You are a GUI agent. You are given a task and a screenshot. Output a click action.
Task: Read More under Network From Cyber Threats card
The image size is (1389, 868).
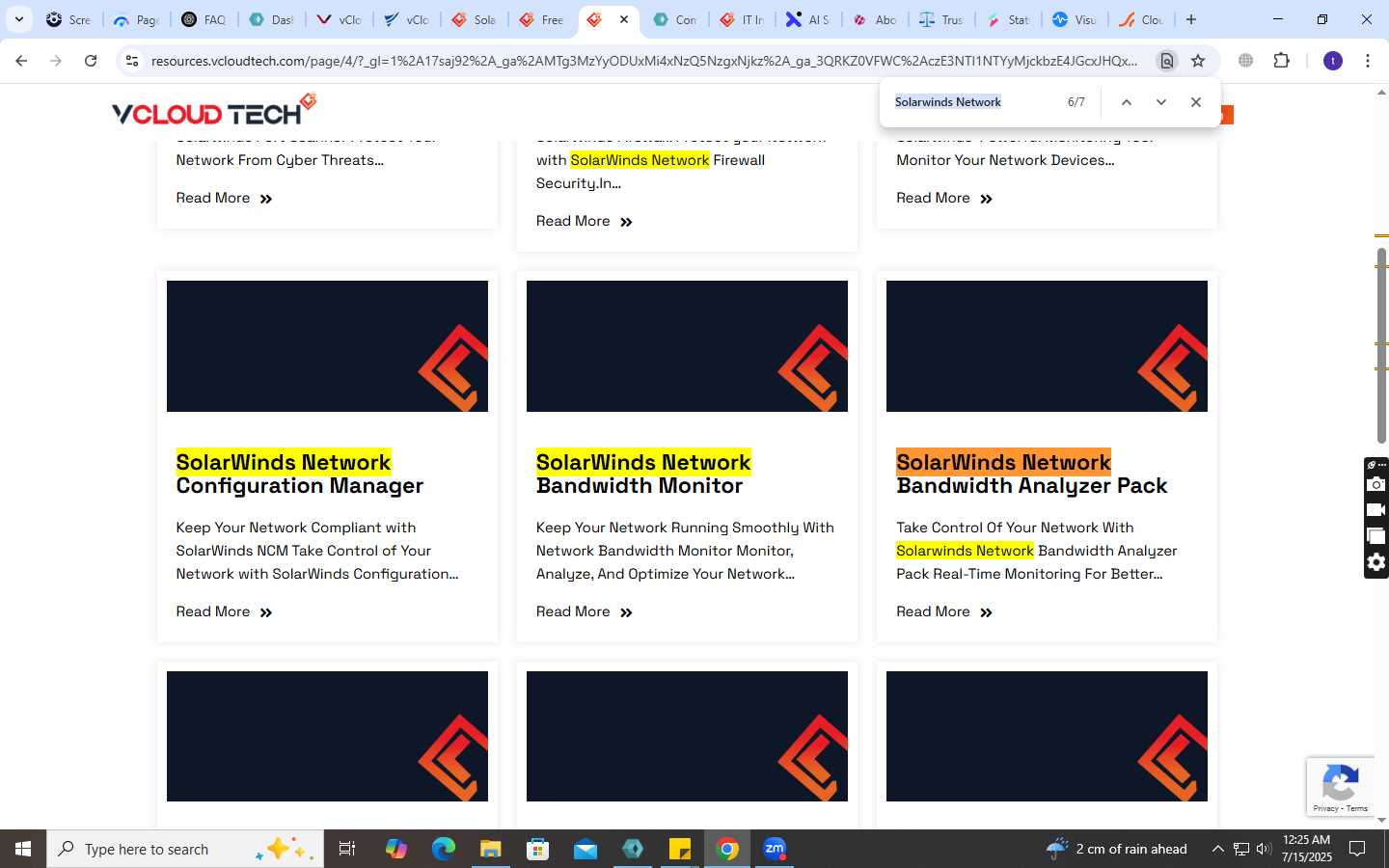point(224,198)
